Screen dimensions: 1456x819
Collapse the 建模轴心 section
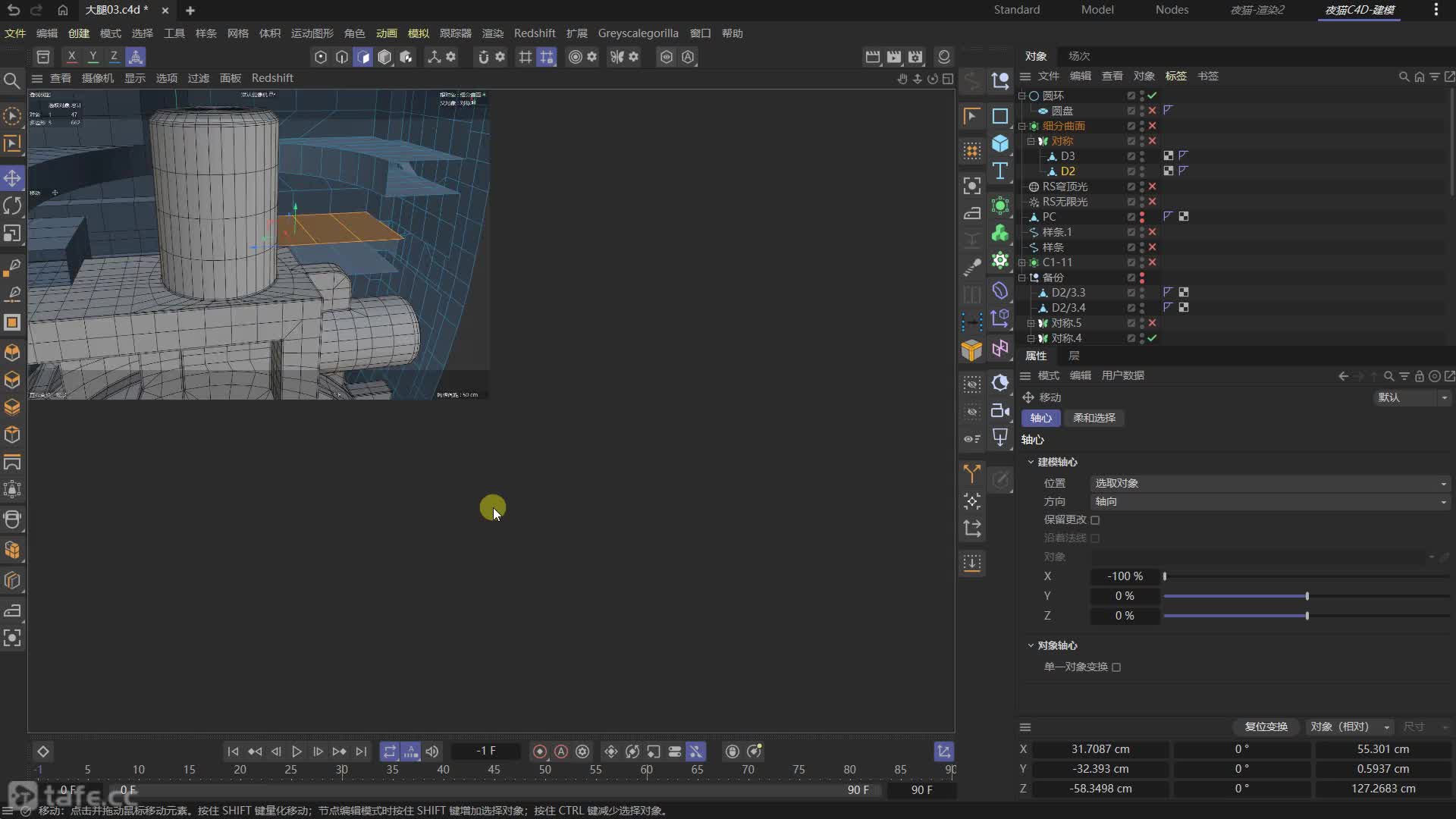[x=1031, y=462]
